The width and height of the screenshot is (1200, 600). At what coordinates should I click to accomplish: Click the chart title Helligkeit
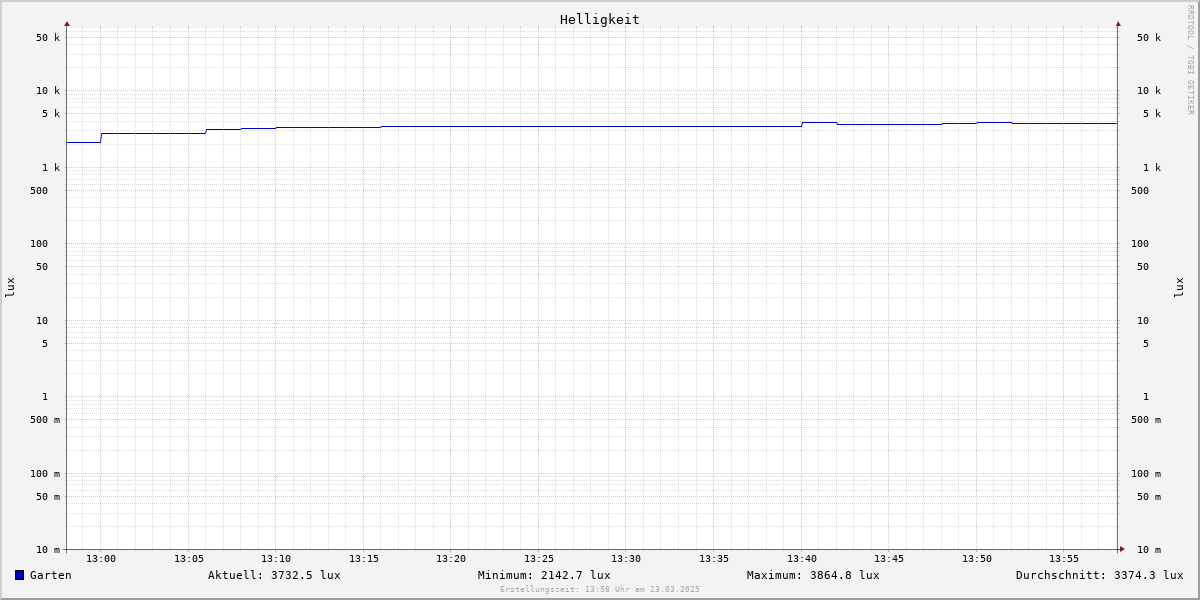599,19
